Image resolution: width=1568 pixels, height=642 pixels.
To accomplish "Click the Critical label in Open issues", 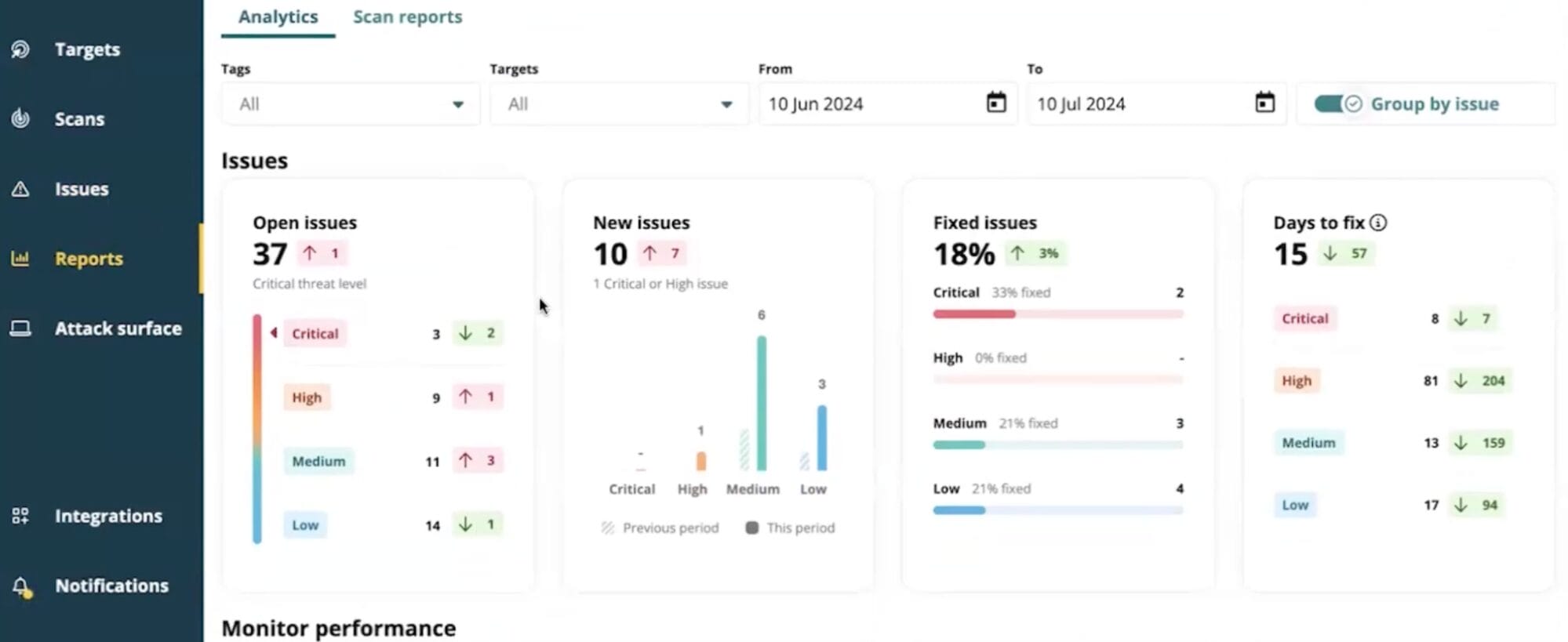I will 315,333.
